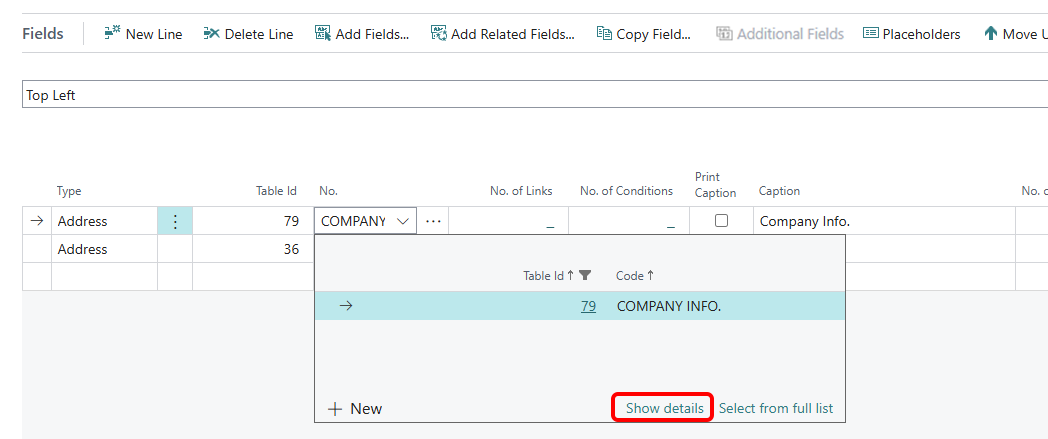
Task: Click Show details link
Action: coord(664,408)
